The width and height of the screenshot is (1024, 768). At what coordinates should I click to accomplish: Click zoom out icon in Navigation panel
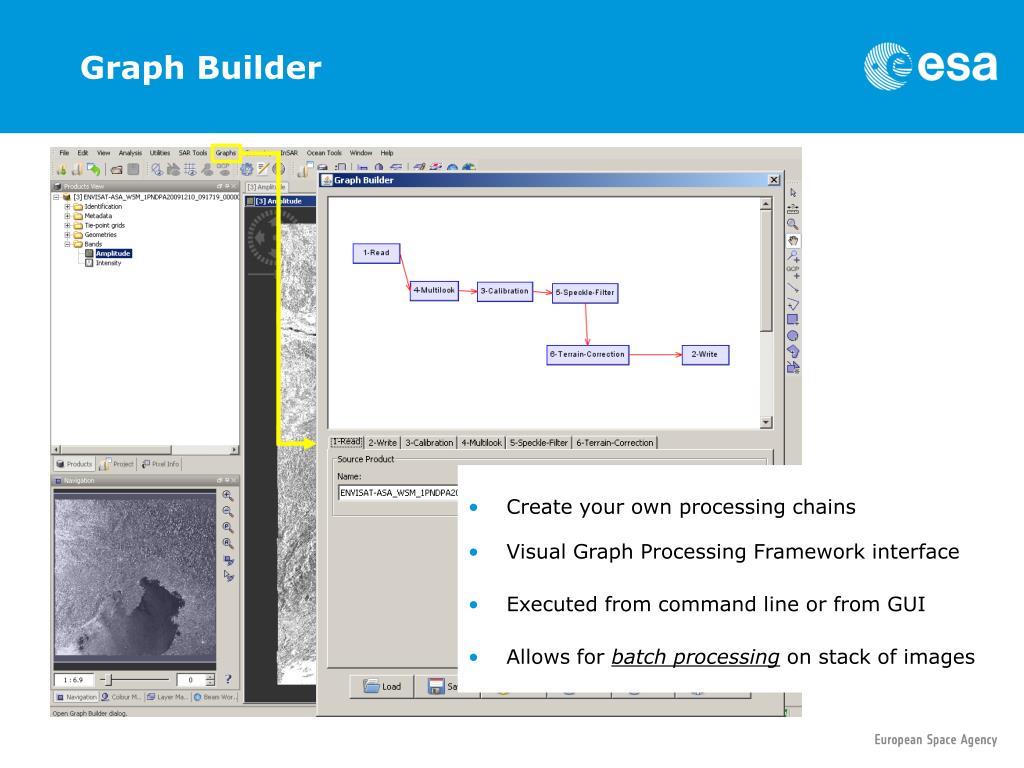tap(228, 511)
